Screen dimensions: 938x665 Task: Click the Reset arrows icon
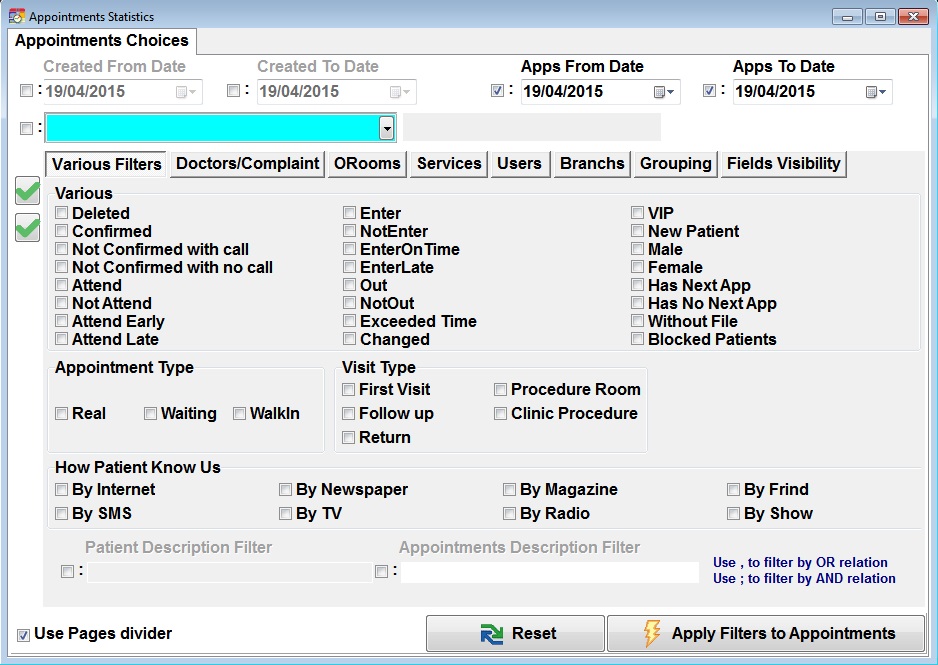(491, 634)
